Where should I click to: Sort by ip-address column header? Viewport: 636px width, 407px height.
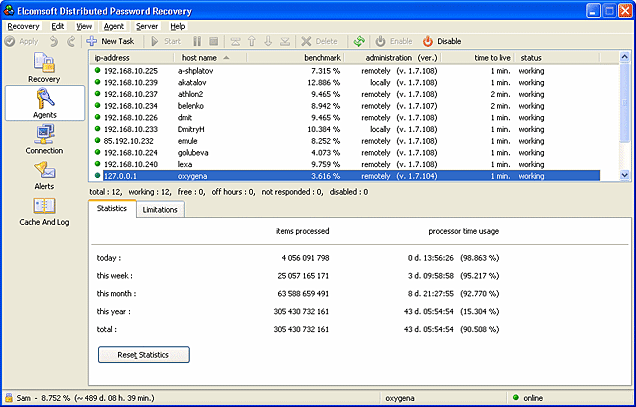click(131, 58)
